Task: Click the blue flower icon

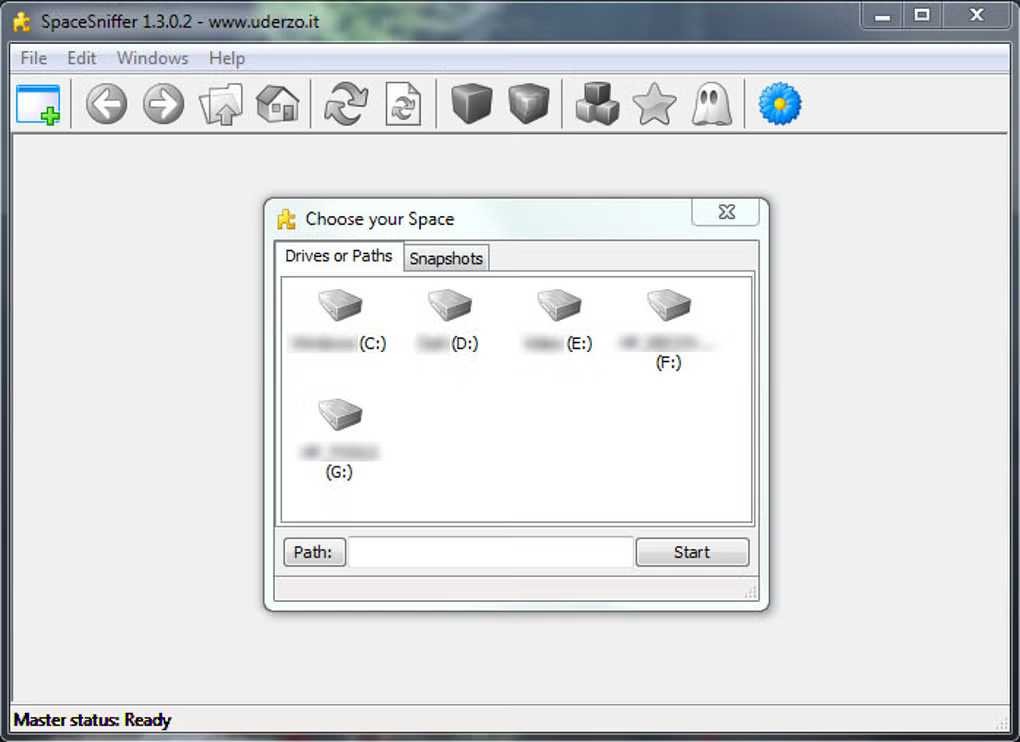Action: click(780, 104)
